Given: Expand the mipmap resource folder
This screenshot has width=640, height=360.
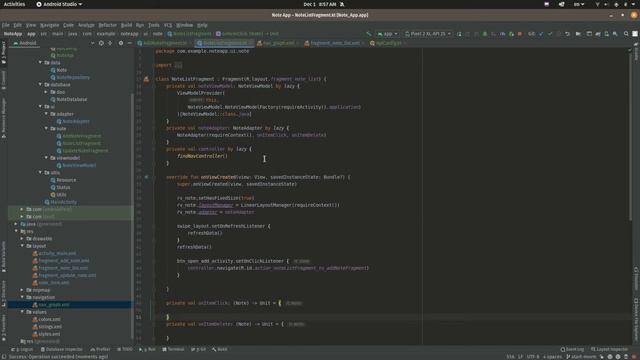Looking at the screenshot, I should [x=22, y=290].
